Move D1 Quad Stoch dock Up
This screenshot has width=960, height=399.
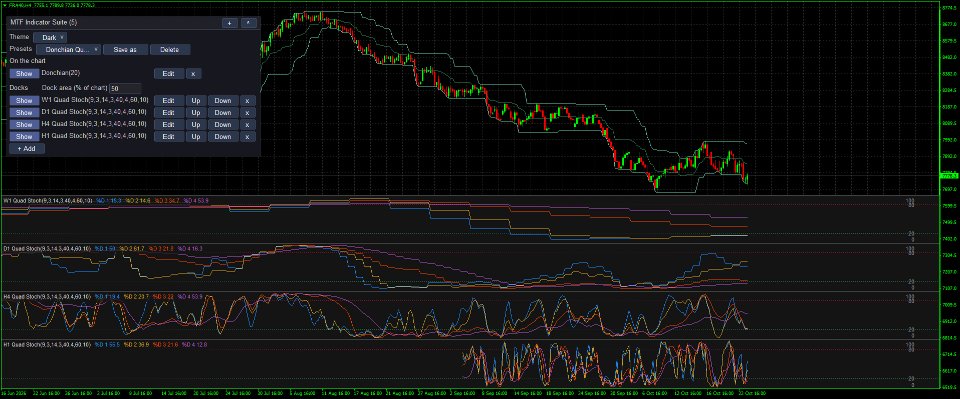click(196, 113)
